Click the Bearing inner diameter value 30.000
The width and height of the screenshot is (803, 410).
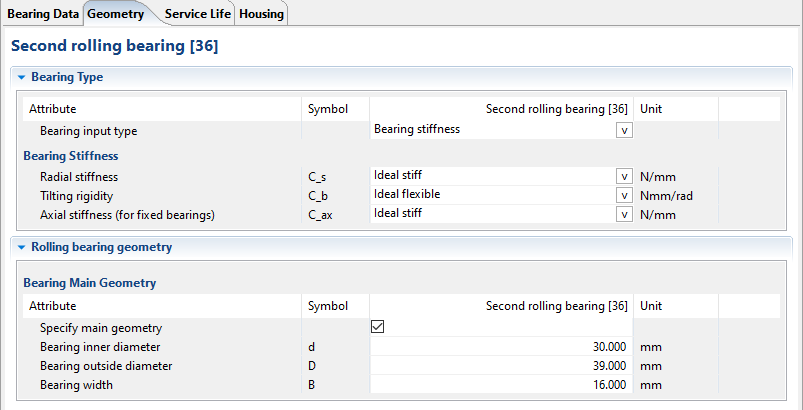click(609, 347)
